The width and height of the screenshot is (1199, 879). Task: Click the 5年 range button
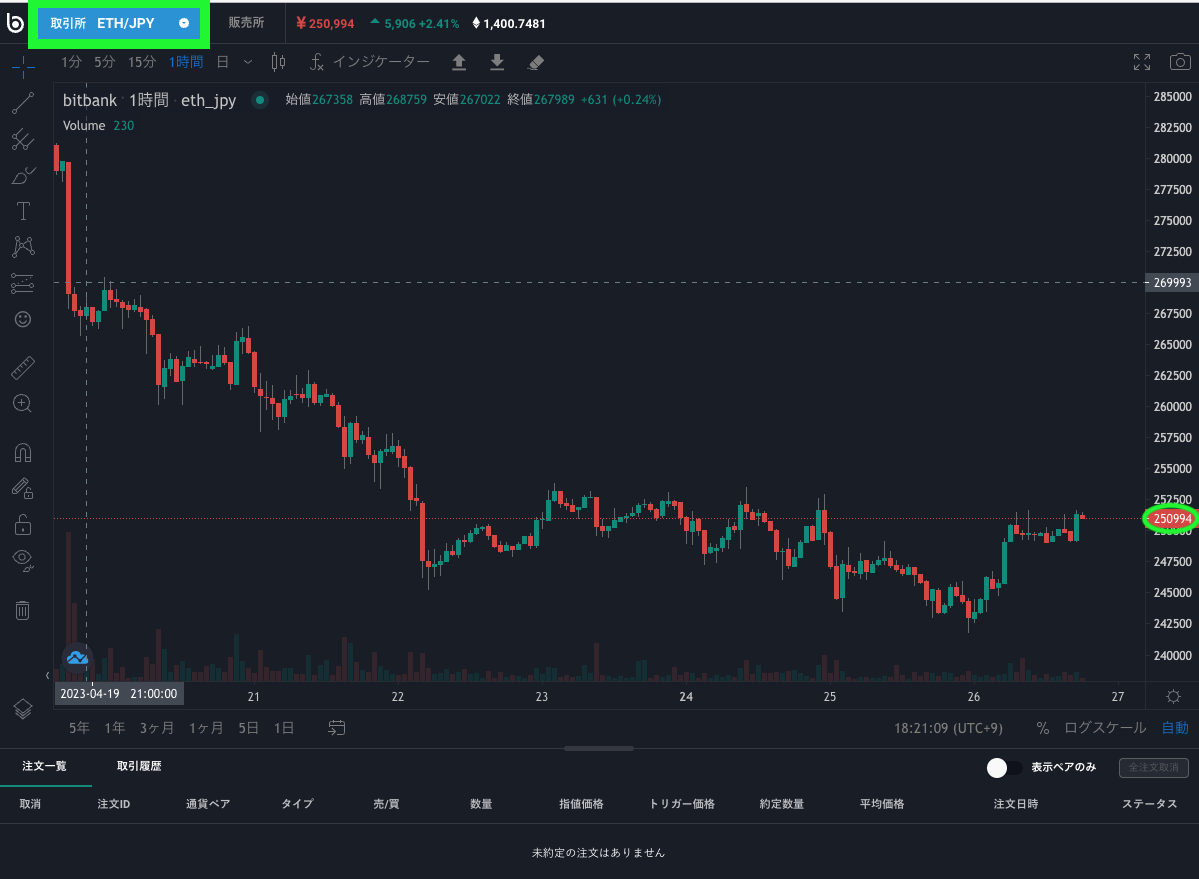(x=78, y=728)
